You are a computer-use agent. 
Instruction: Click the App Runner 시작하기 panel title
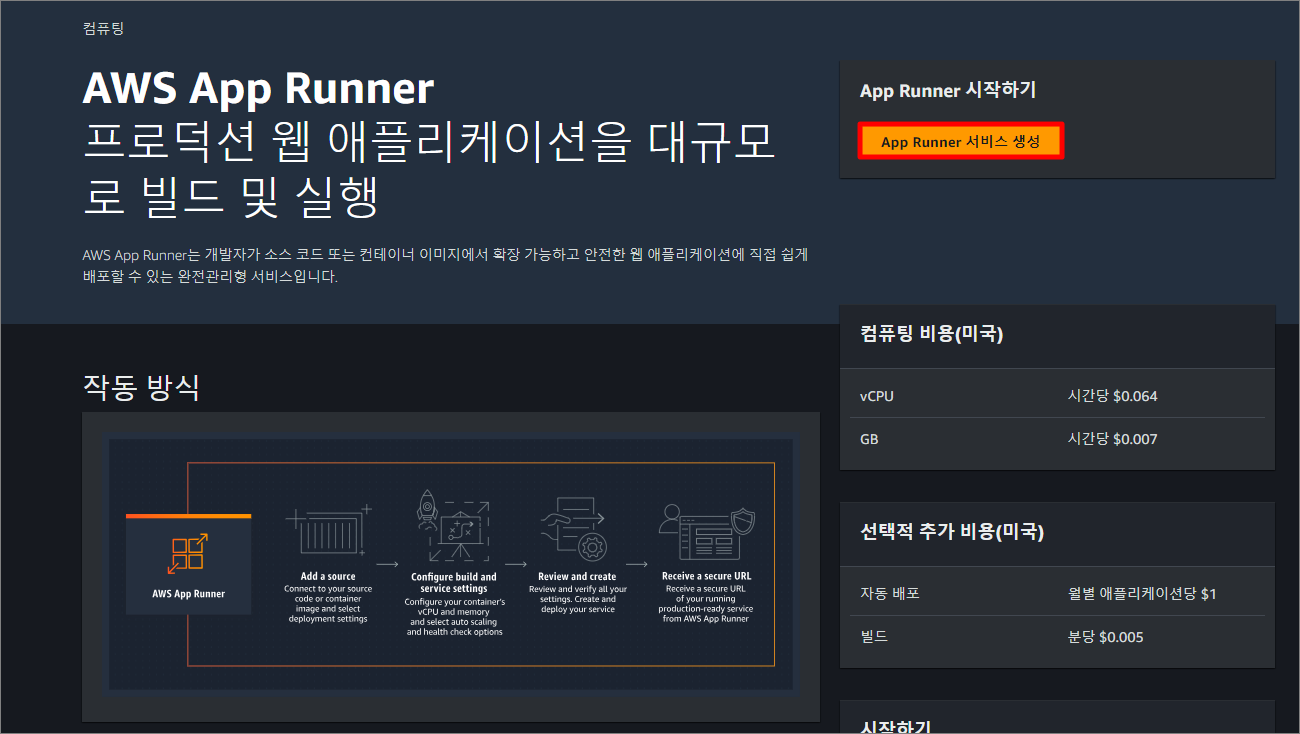(948, 90)
